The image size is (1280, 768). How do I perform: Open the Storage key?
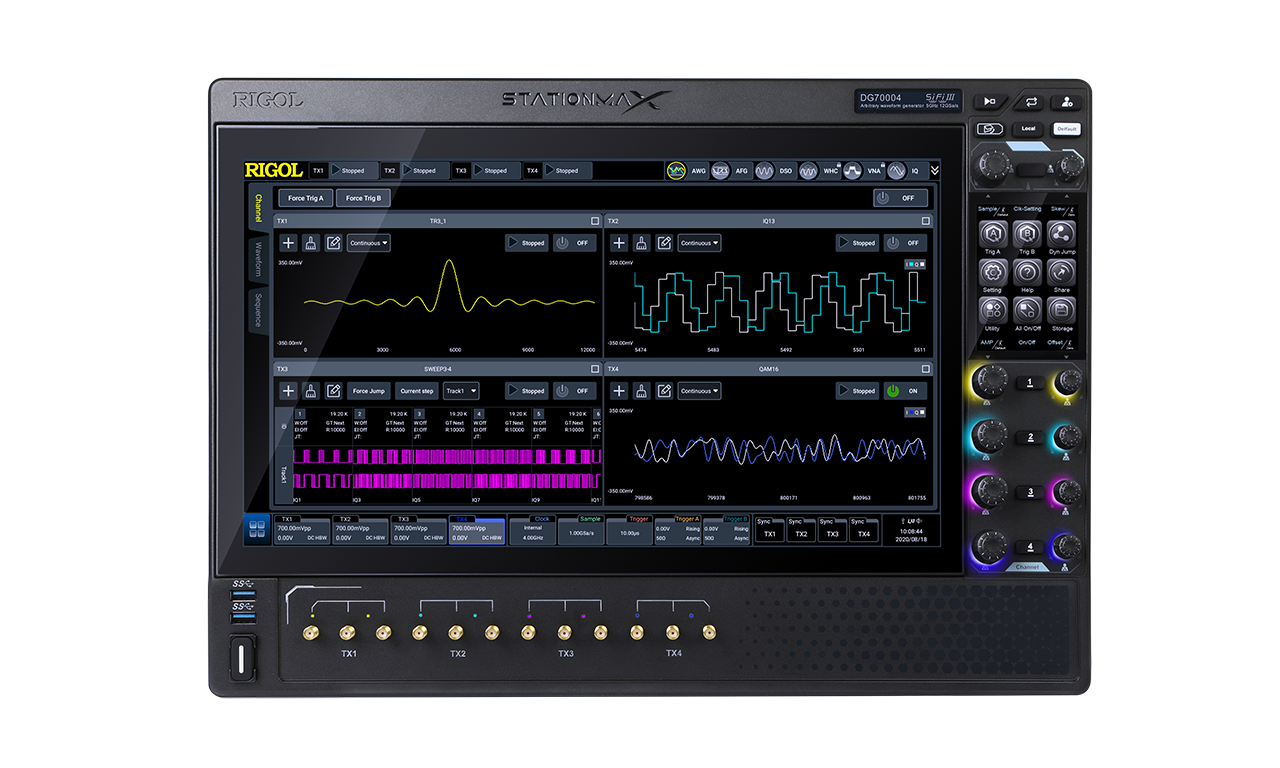tap(1062, 310)
